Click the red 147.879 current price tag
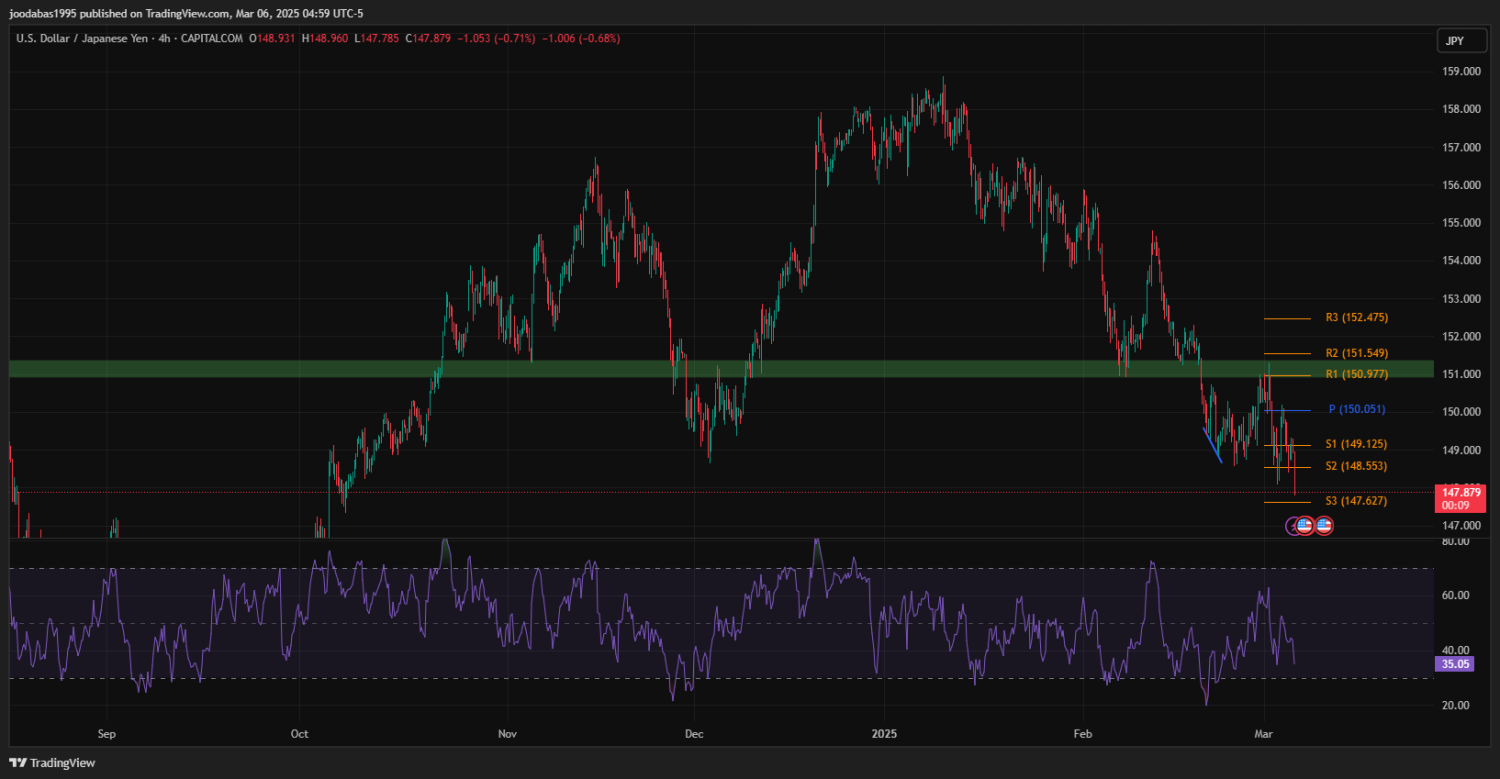1500x779 pixels. pyautogui.click(x=1461, y=493)
